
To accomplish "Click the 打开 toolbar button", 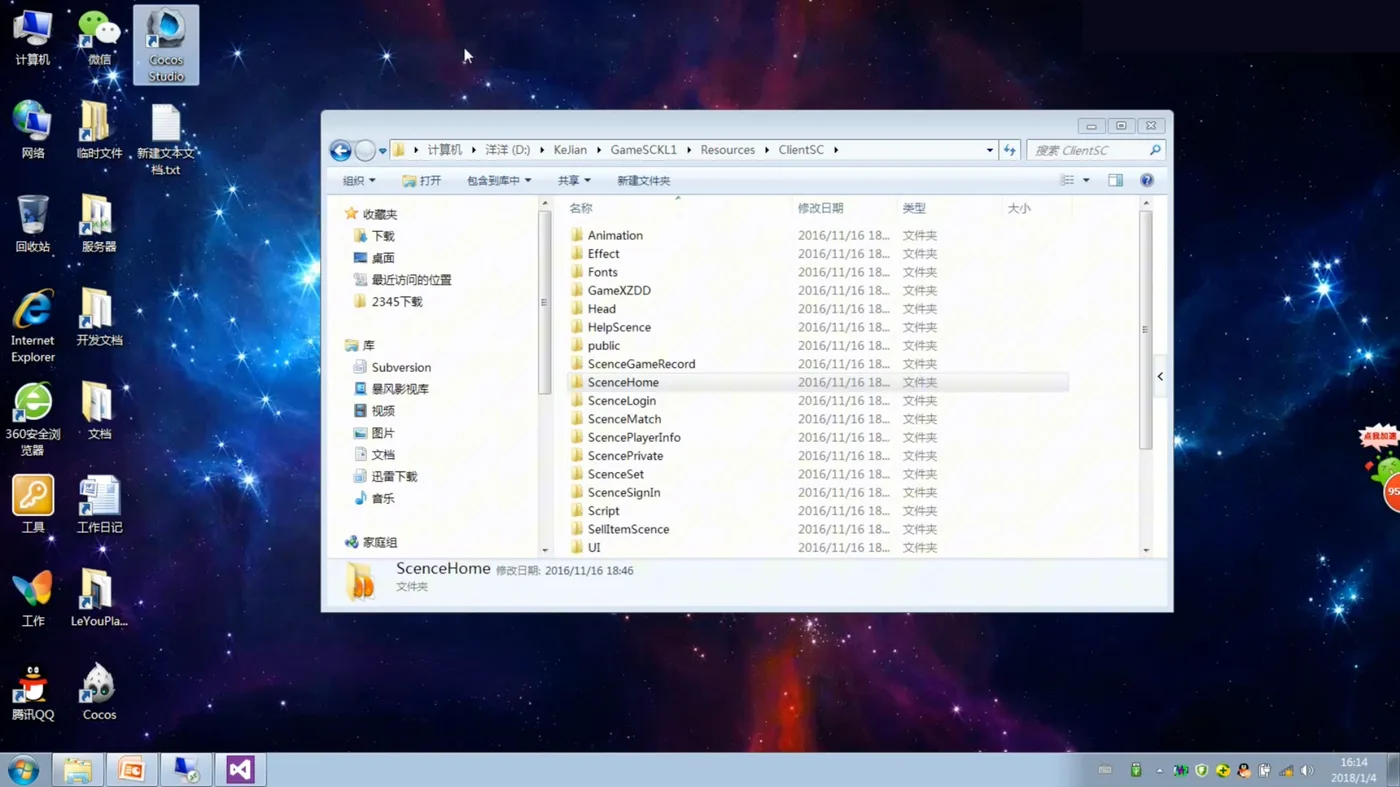I will (x=421, y=181).
